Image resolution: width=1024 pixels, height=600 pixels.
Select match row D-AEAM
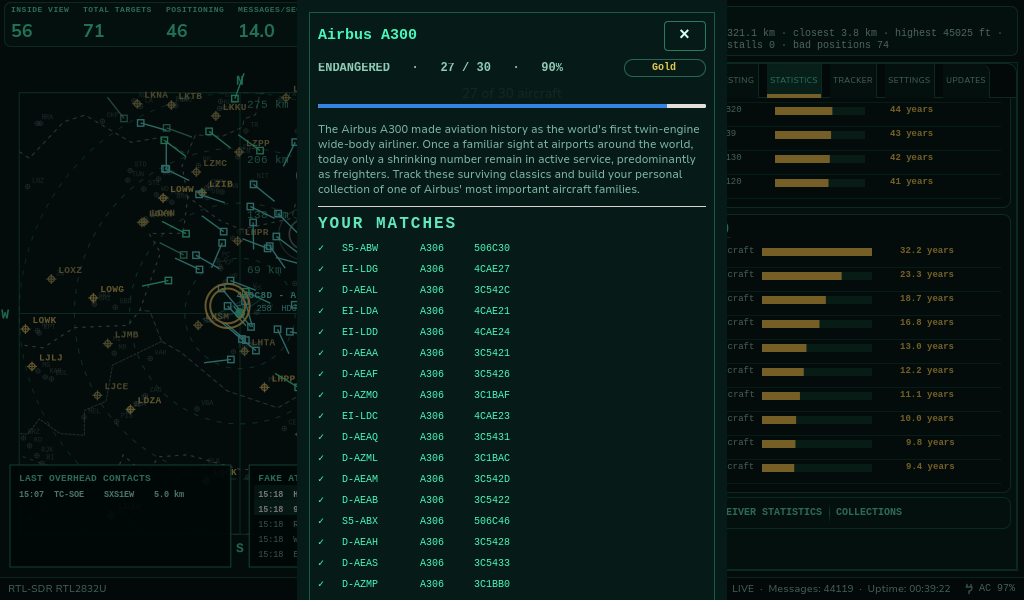tap(511, 479)
